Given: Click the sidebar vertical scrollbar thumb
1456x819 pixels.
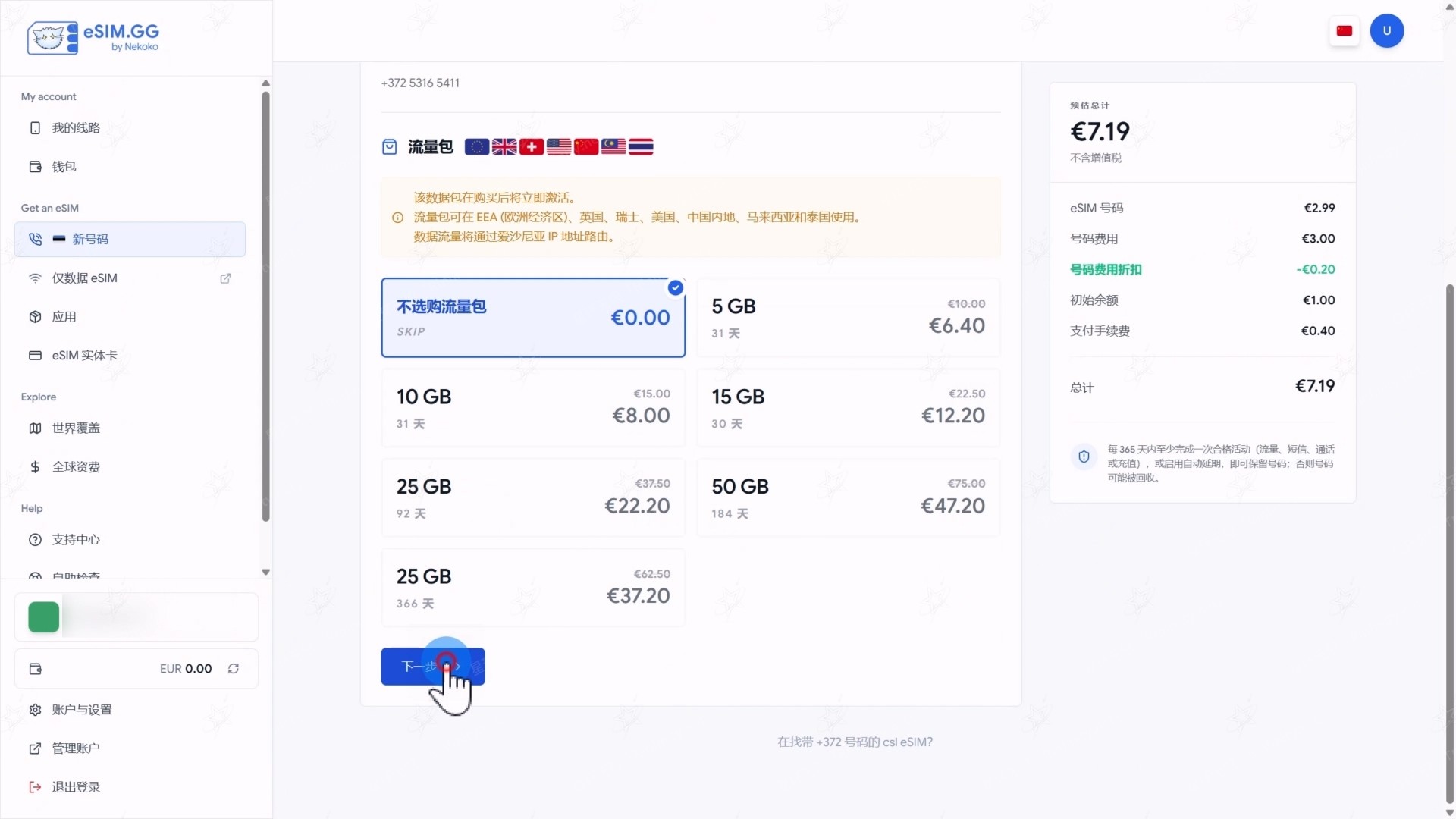Looking at the screenshot, I should 265,306.
